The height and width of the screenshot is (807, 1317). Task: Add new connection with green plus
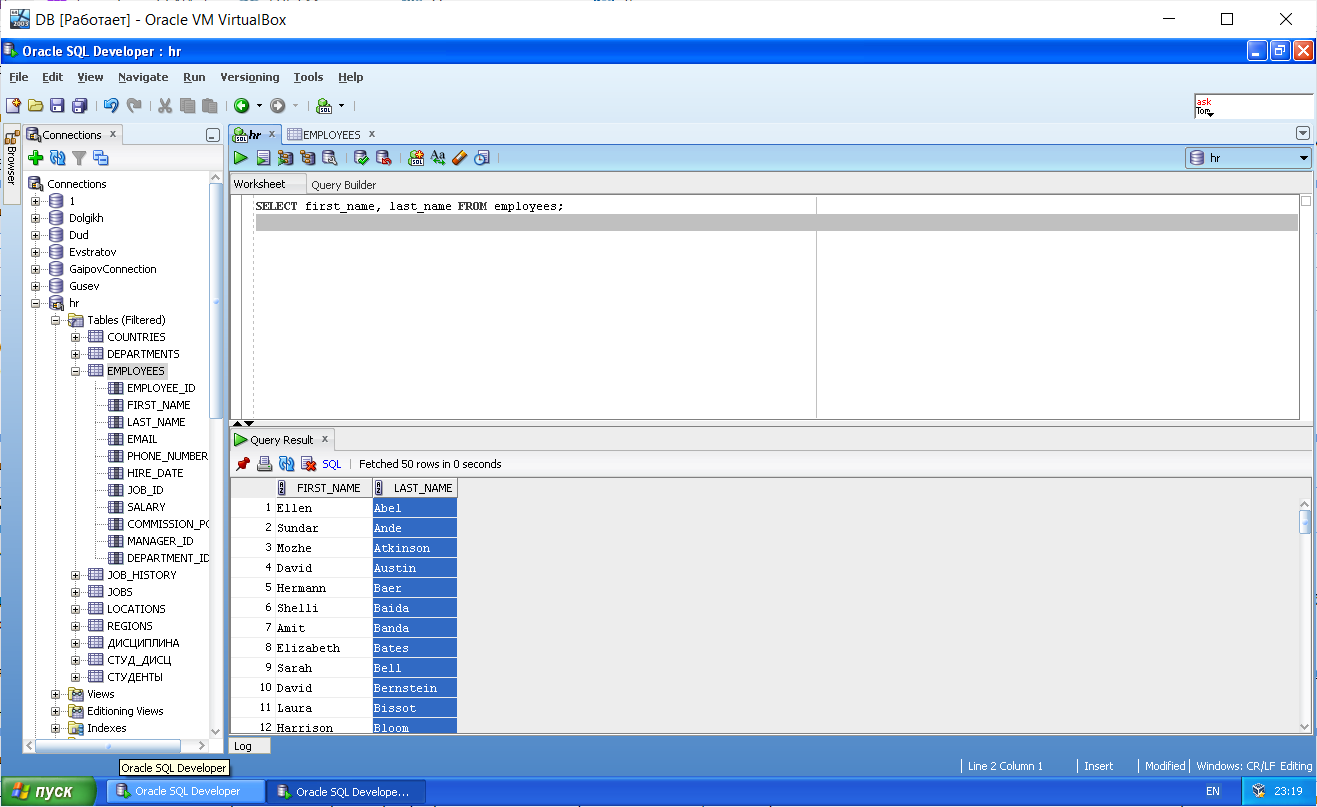click(x=36, y=158)
